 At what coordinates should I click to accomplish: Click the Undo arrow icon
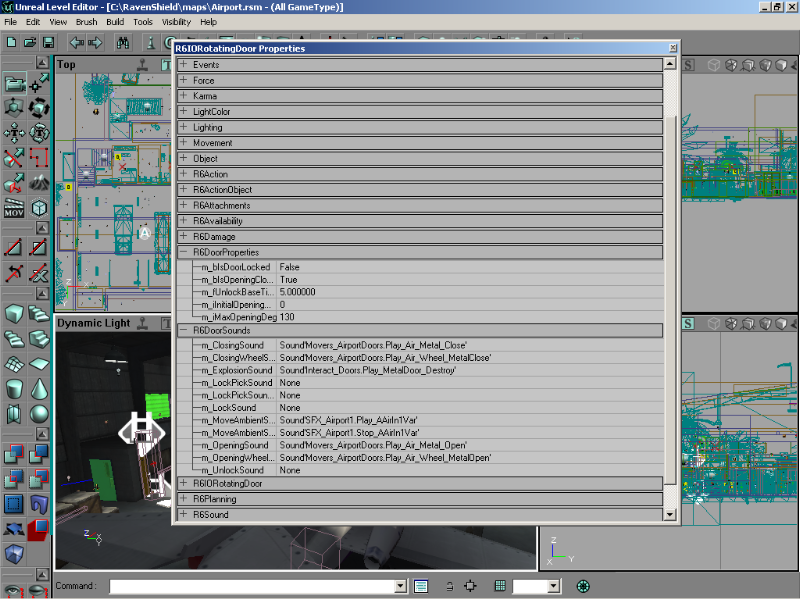tap(77, 43)
